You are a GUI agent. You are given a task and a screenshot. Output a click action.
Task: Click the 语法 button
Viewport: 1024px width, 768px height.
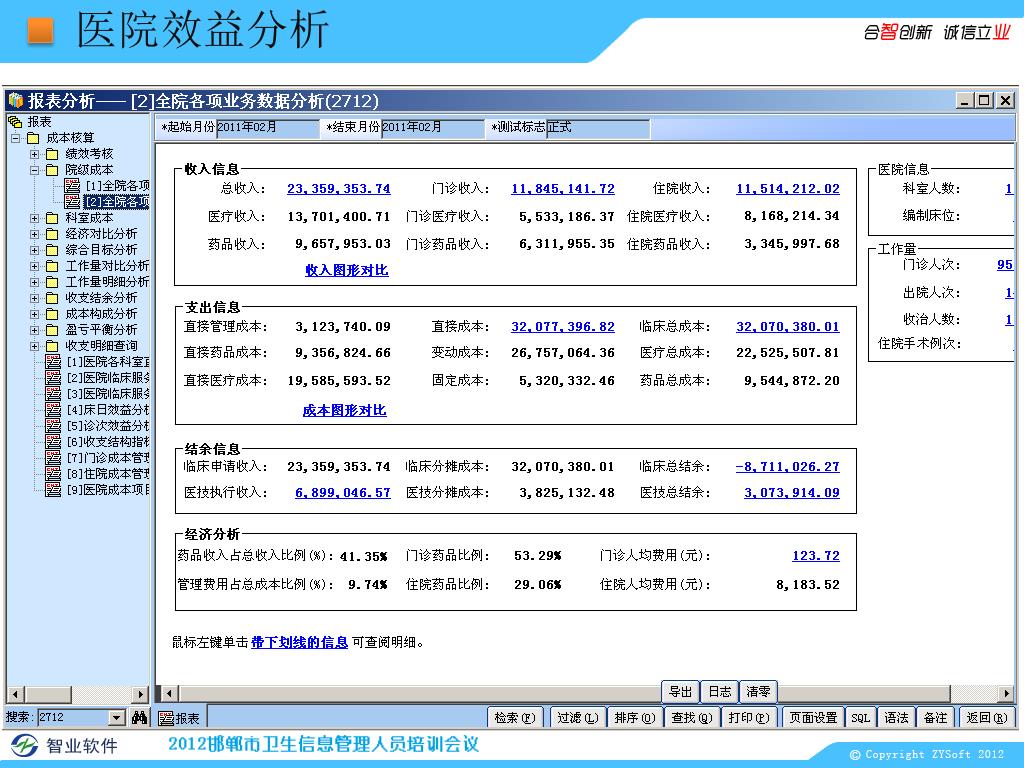896,718
